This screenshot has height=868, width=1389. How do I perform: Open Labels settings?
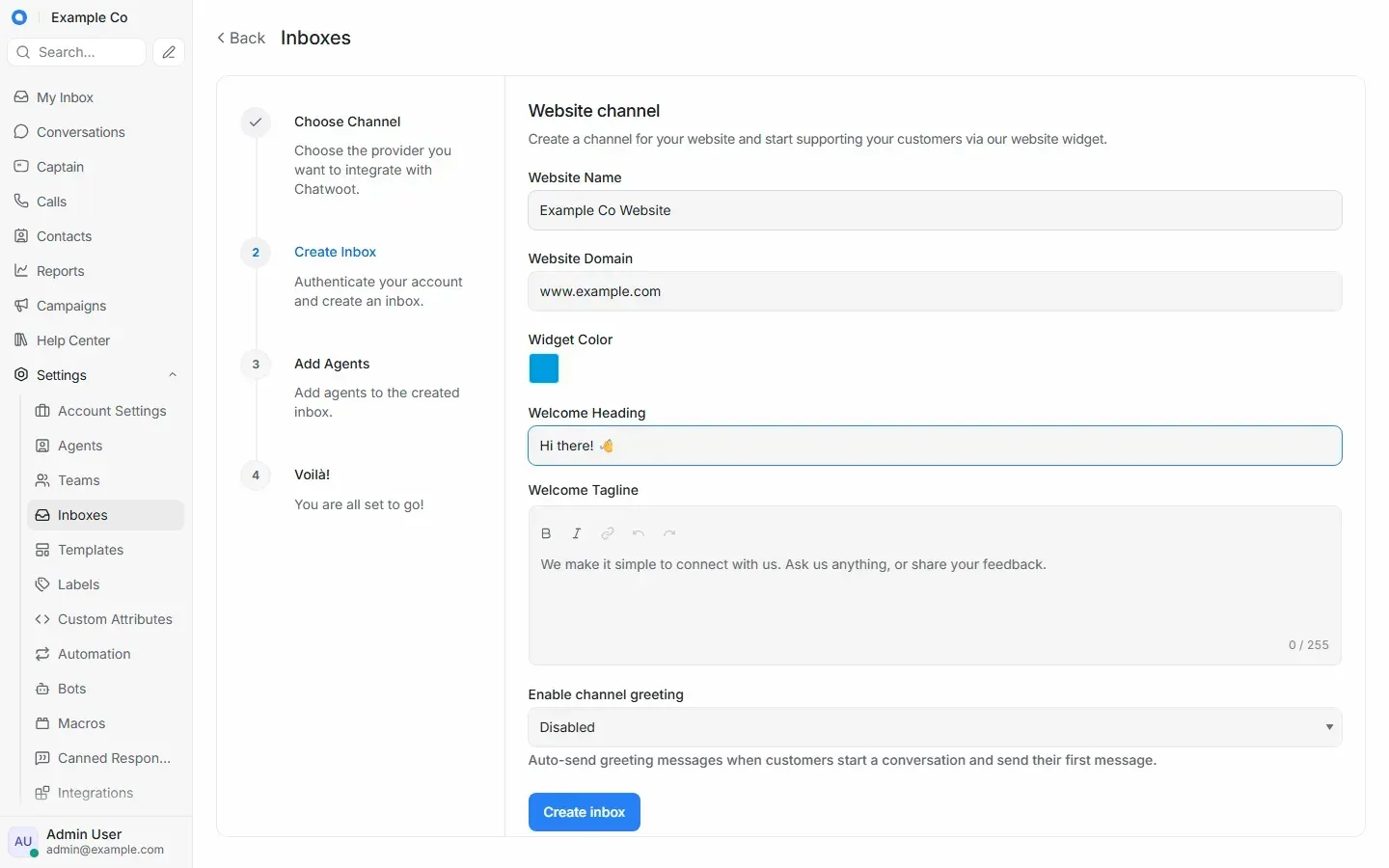106,584
